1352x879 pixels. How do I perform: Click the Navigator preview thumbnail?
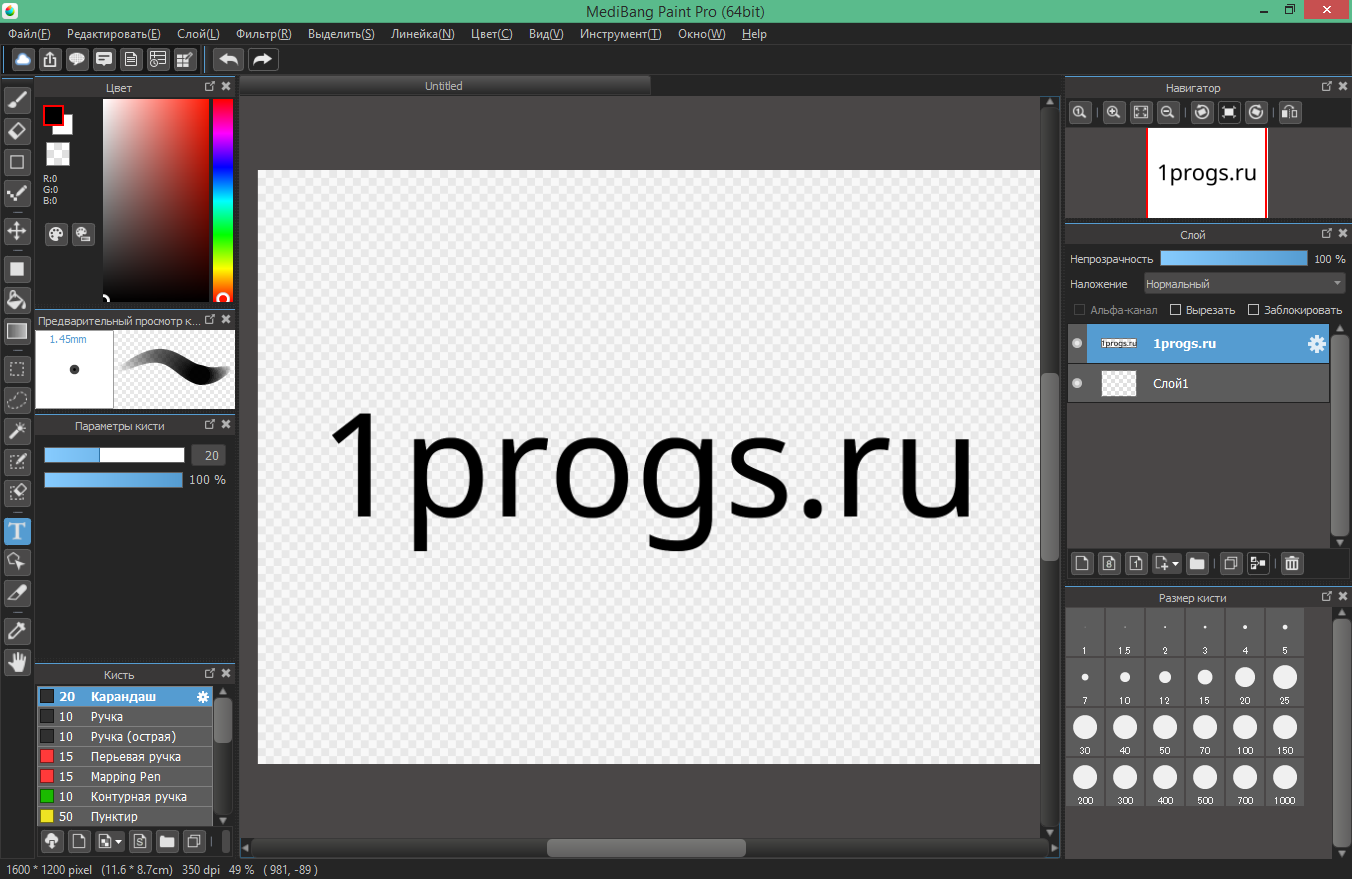point(1206,173)
